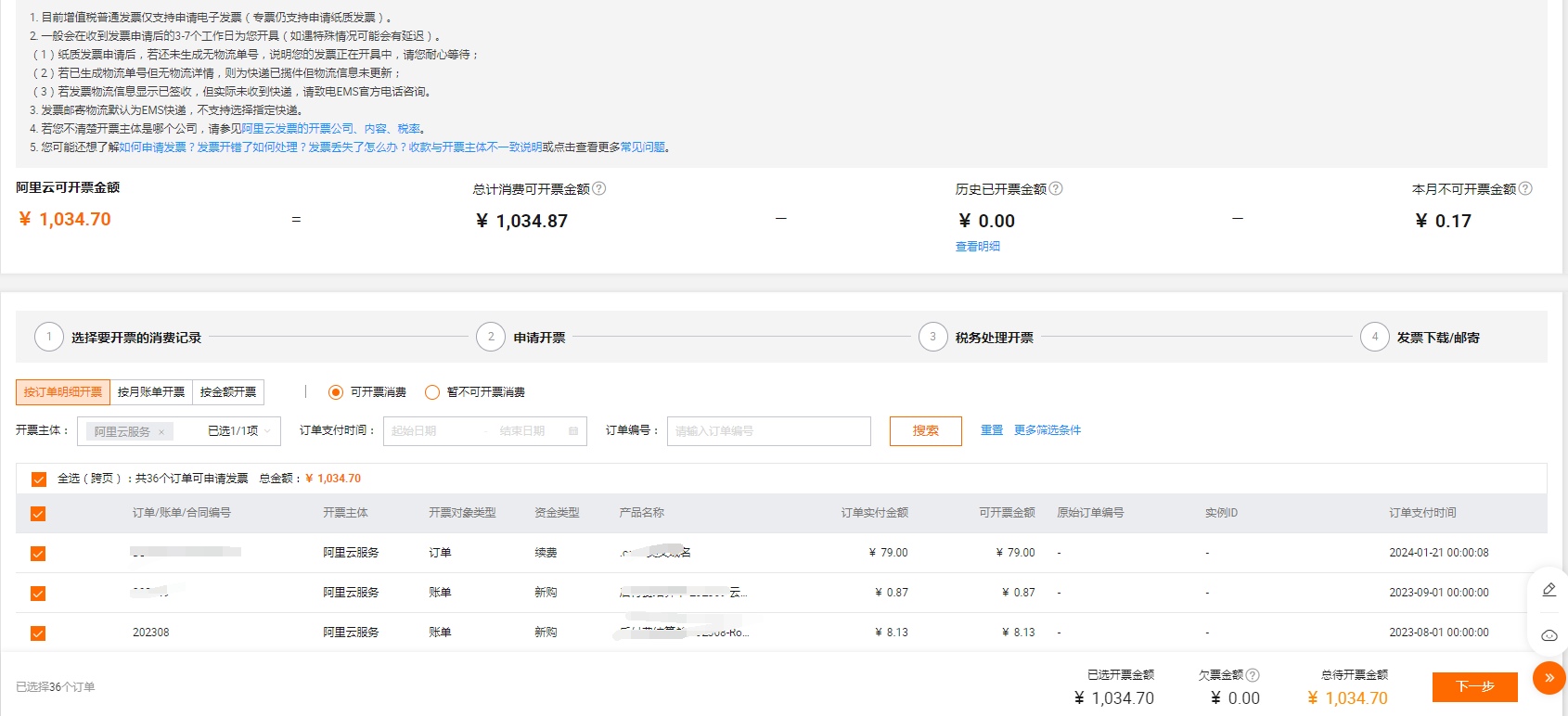Click the date 2023-08-01 00:00:00
The width and height of the screenshot is (1568, 716).
coord(1439,633)
